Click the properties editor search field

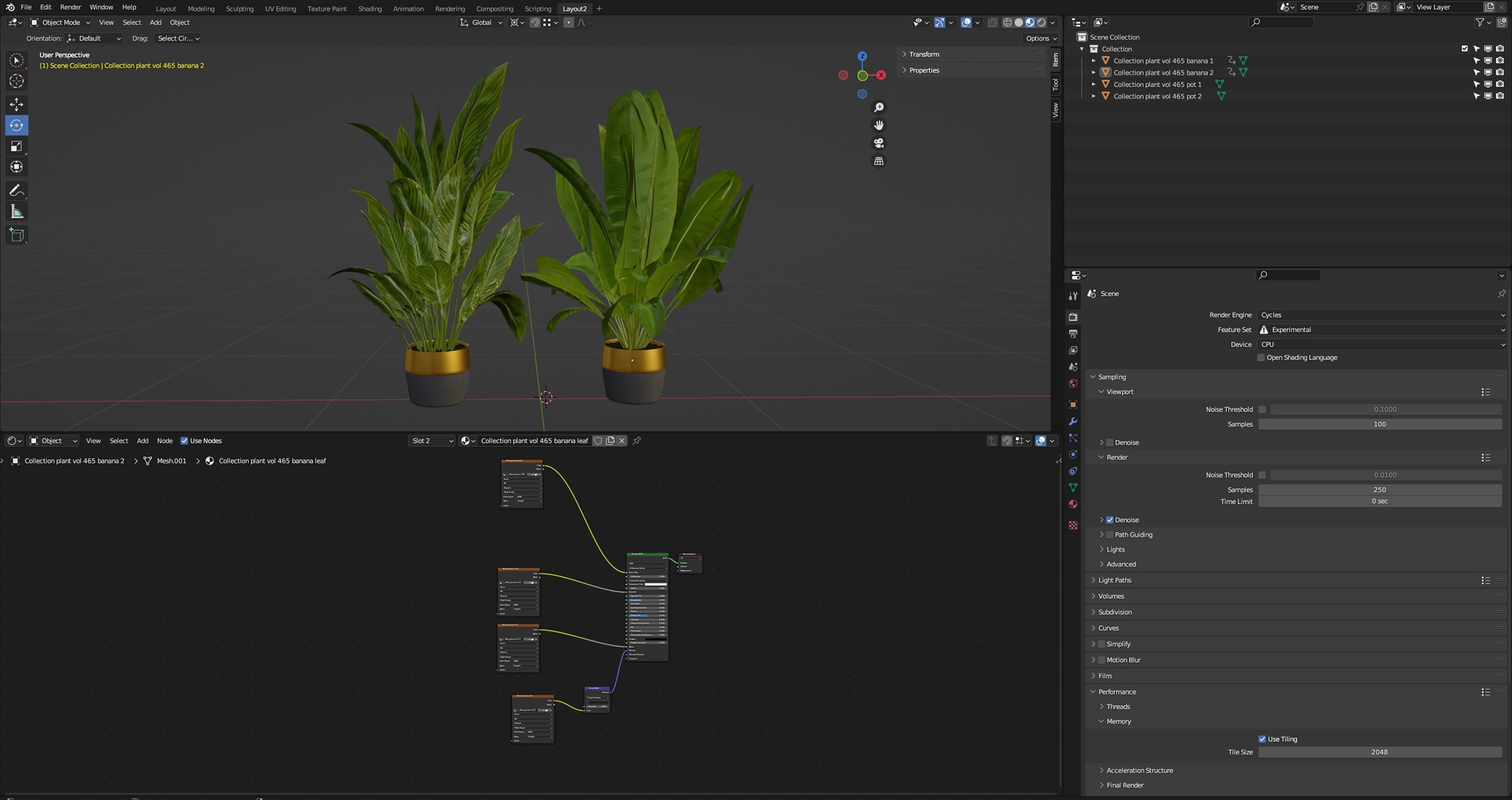pyautogui.click(x=1288, y=275)
